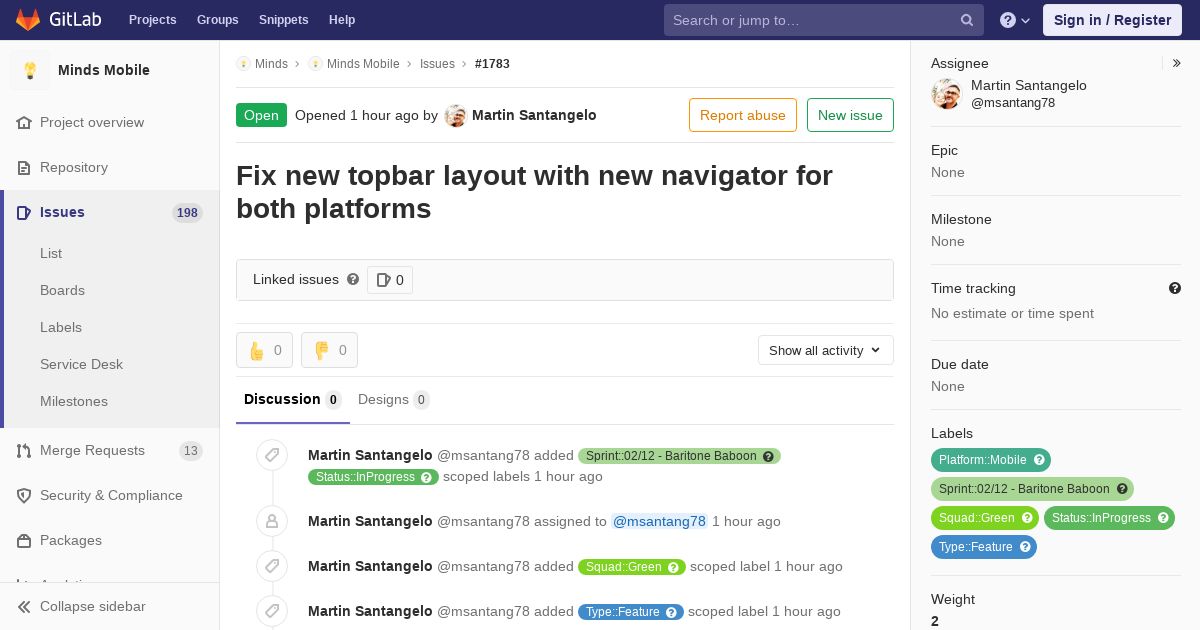Viewport: 1200px width, 630px height.
Task: Click the Open status badge
Action: (x=261, y=115)
